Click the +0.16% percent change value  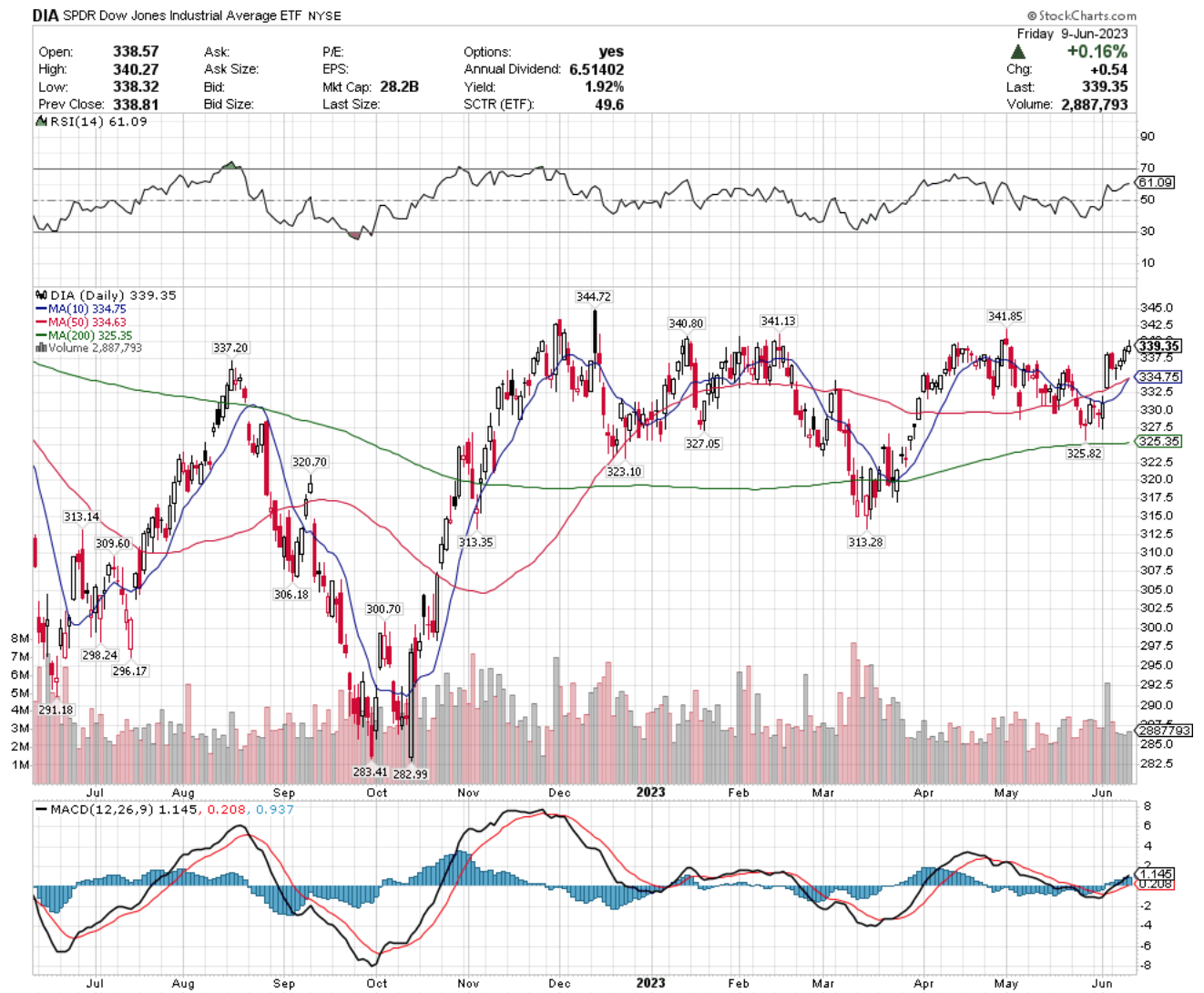(x=1097, y=52)
